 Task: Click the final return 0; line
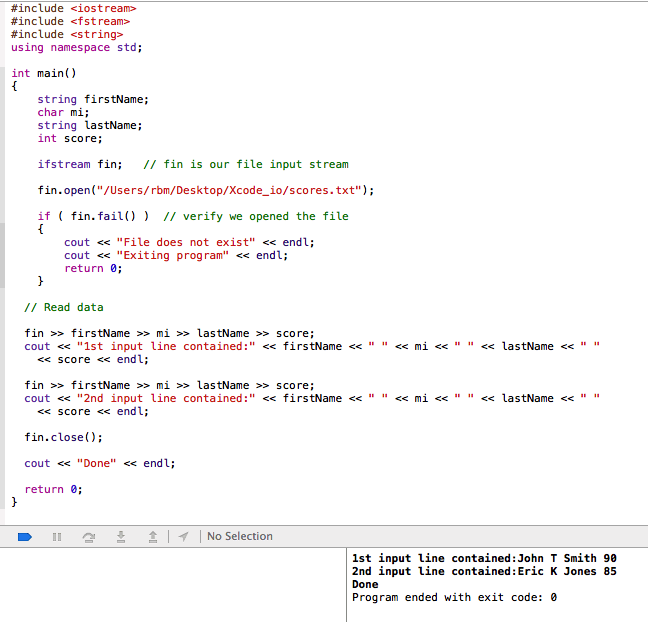53,489
